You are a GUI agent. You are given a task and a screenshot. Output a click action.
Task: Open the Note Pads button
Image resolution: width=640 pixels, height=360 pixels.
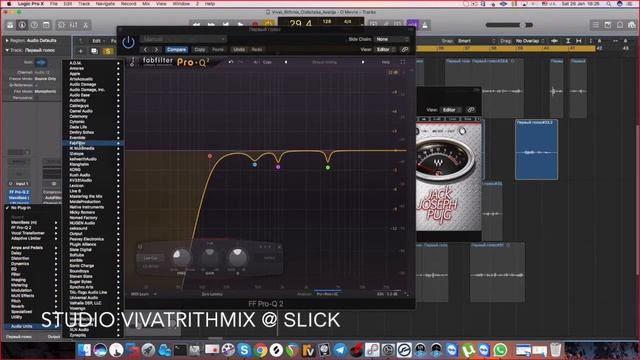[x=608, y=25]
